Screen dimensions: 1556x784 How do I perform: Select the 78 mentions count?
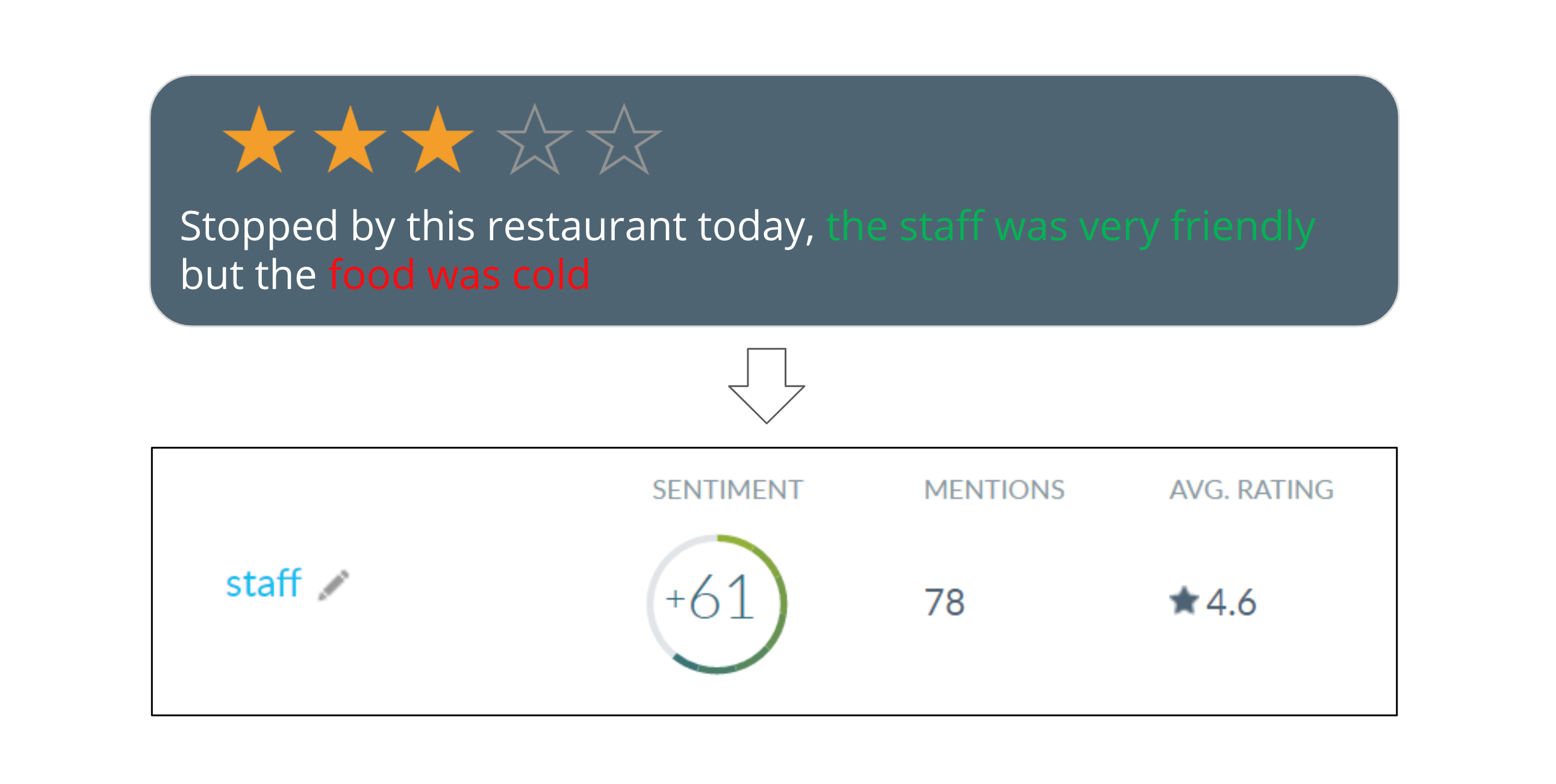tap(945, 602)
